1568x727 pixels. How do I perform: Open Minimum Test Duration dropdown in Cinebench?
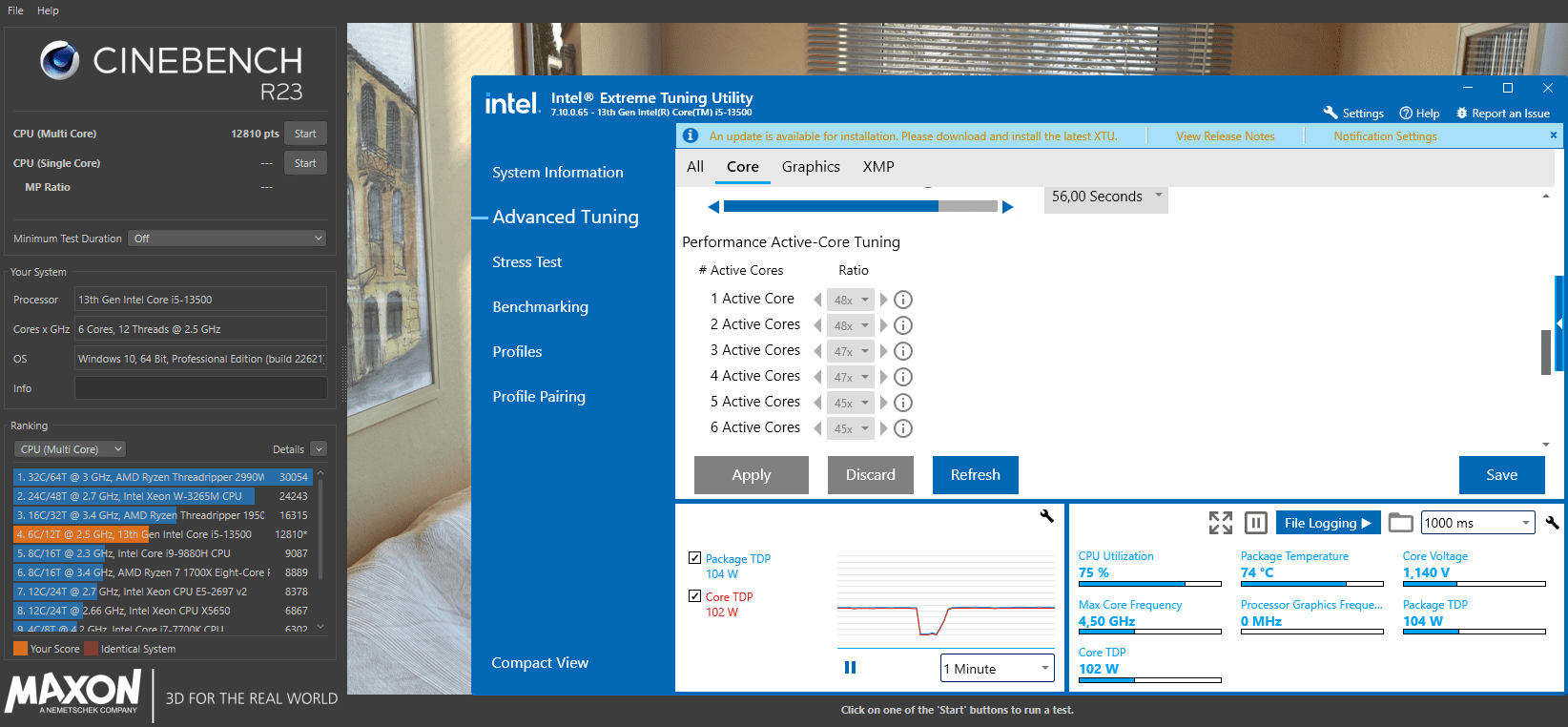click(228, 239)
